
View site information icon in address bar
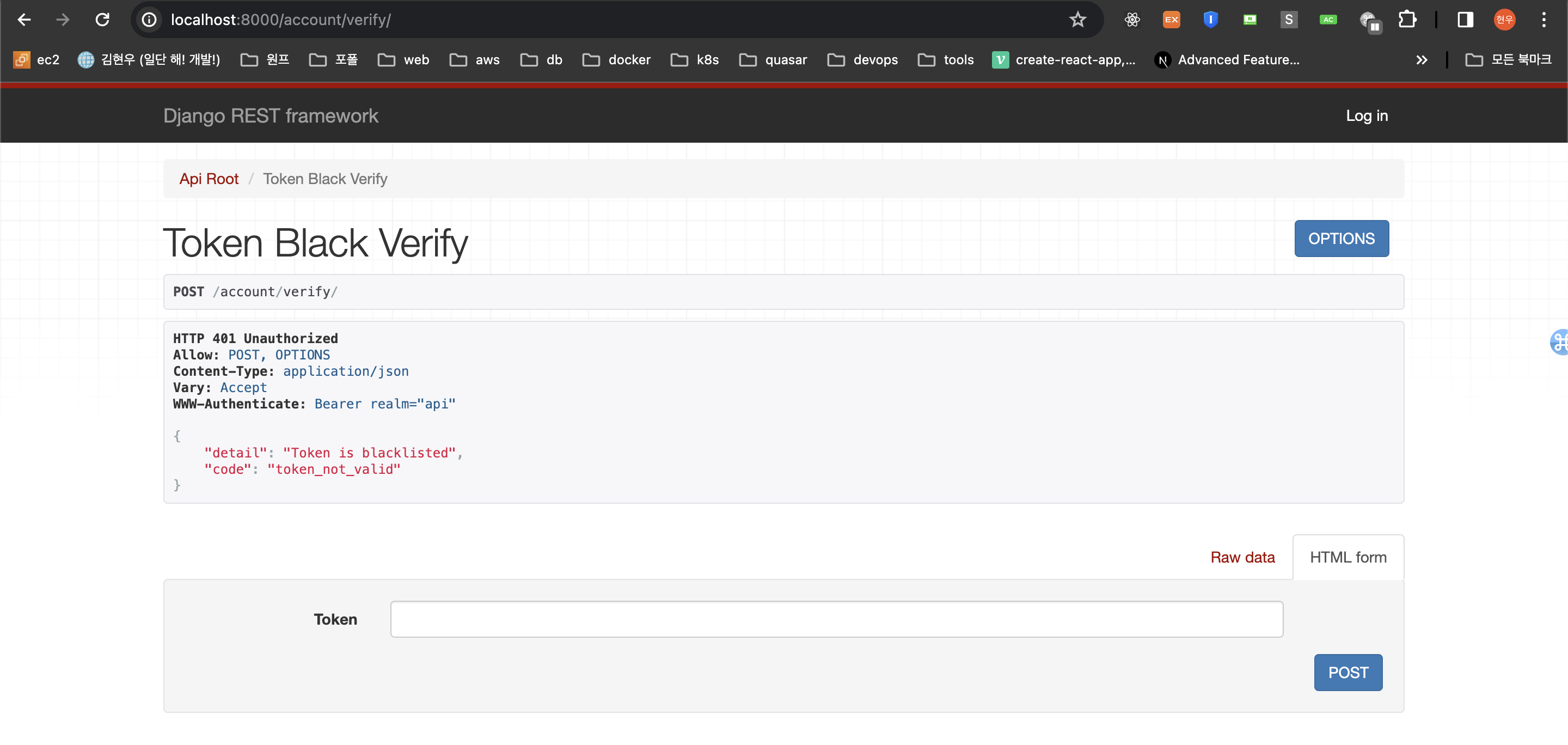(x=149, y=20)
